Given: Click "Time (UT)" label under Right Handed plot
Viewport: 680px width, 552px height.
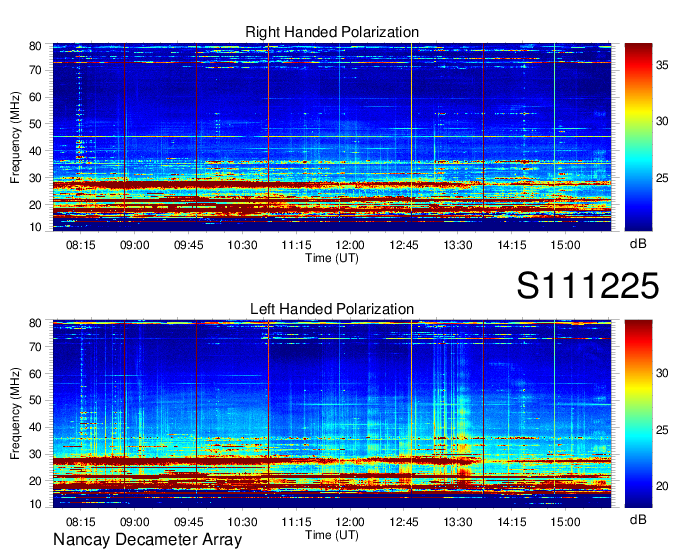Looking at the screenshot, I should (332, 258).
